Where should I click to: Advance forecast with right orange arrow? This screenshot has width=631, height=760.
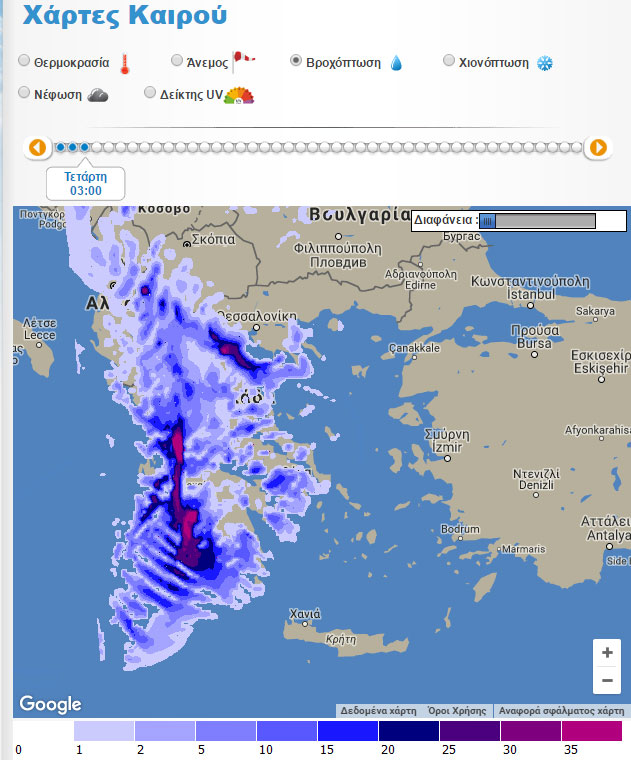pos(597,148)
